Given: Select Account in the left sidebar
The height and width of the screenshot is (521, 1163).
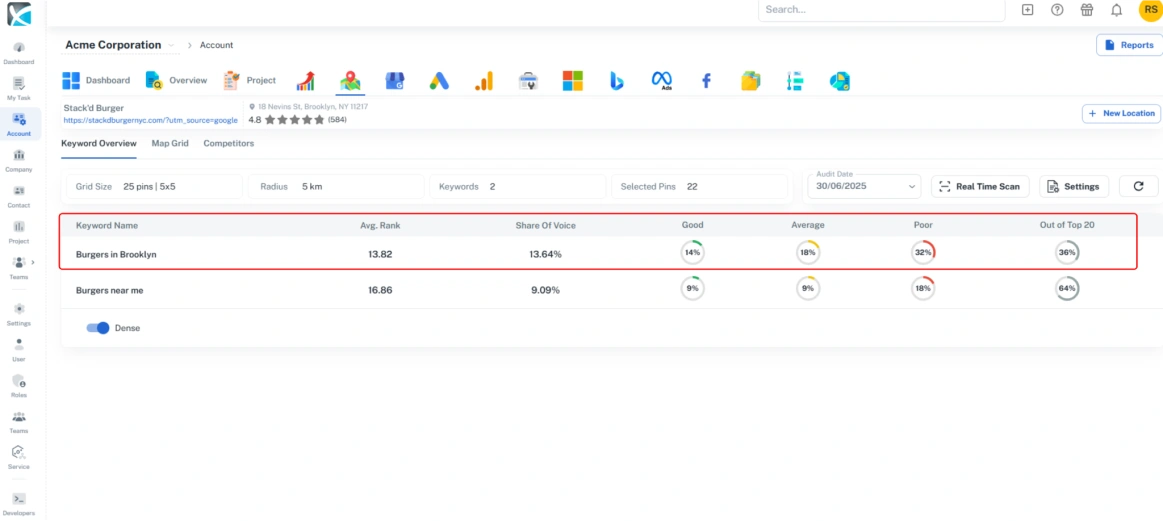Looking at the screenshot, I should tap(19, 124).
